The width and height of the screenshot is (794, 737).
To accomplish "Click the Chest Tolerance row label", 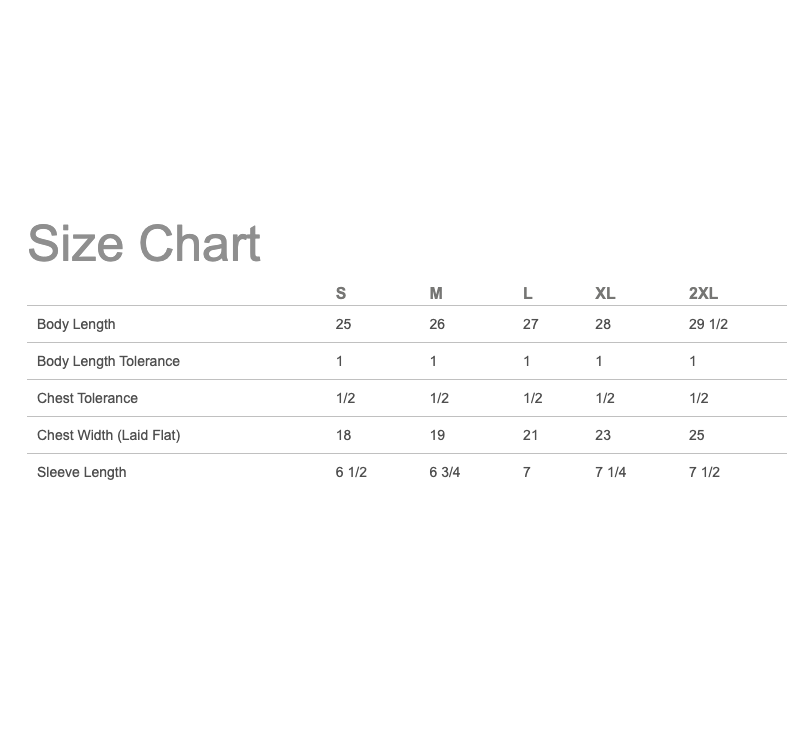I will click(x=87, y=398).
